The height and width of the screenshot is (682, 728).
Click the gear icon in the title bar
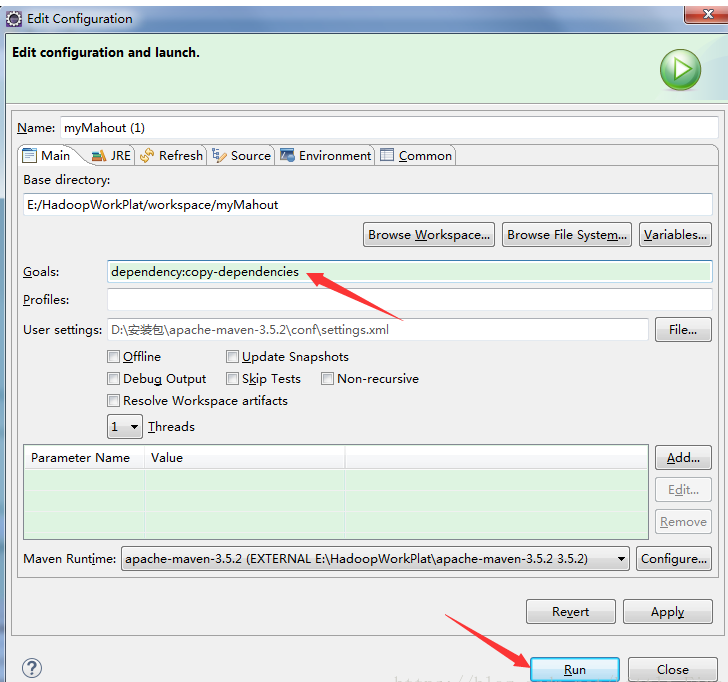click(x=13, y=19)
